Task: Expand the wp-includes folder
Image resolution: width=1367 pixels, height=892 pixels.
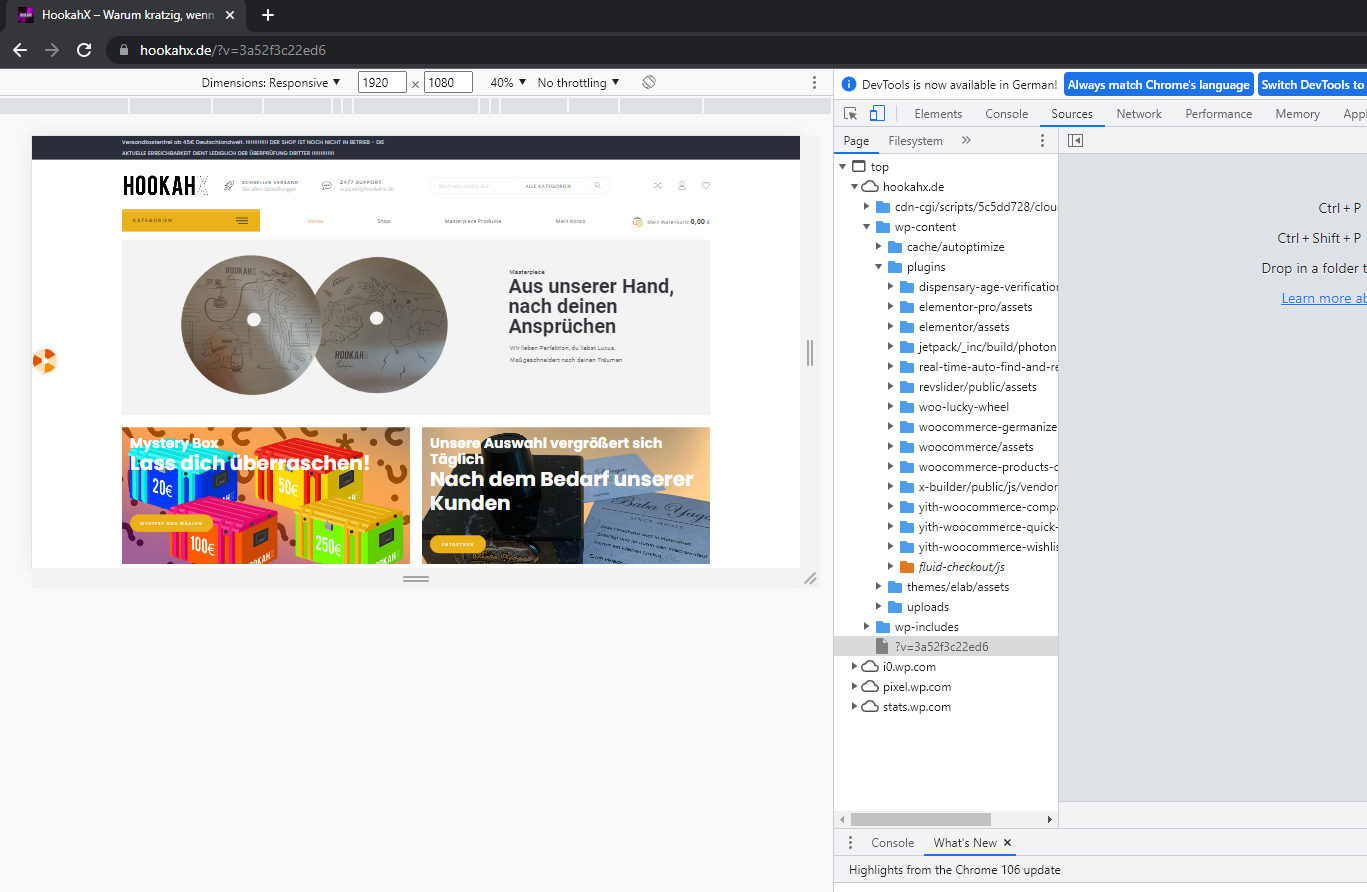Action: pyautogui.click(x=867, y=627)
